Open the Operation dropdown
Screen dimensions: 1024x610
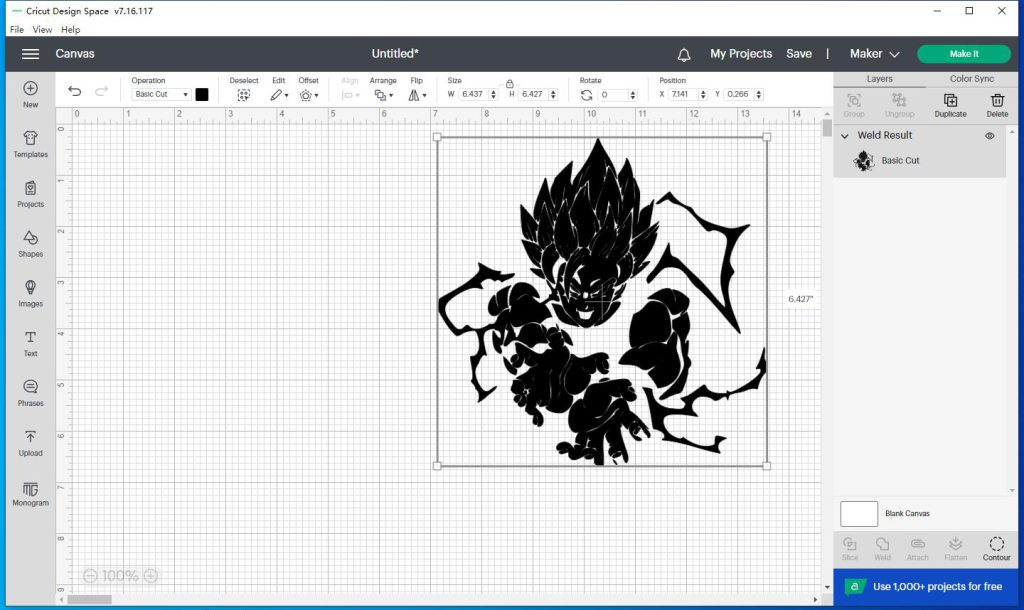coord(160,94)
